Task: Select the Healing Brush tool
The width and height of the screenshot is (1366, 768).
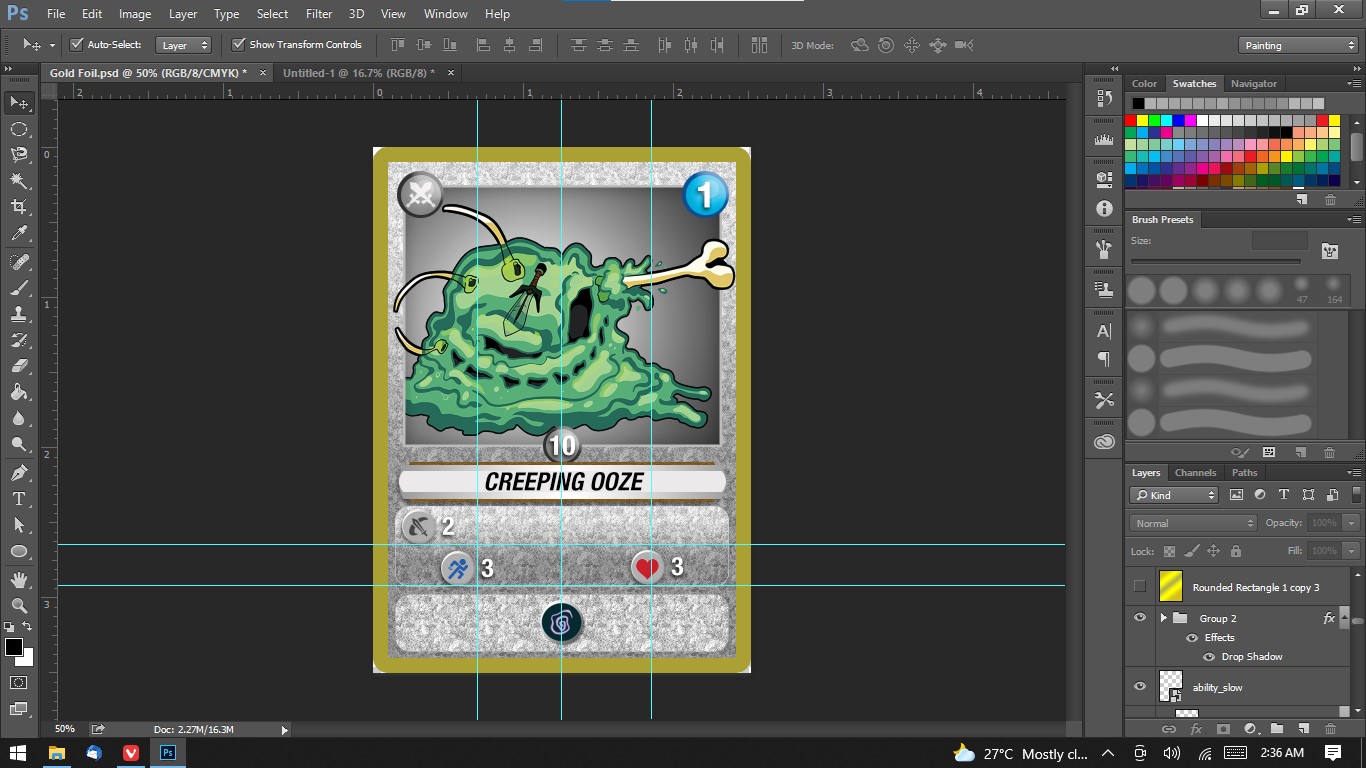Action: tap(19, 262)
